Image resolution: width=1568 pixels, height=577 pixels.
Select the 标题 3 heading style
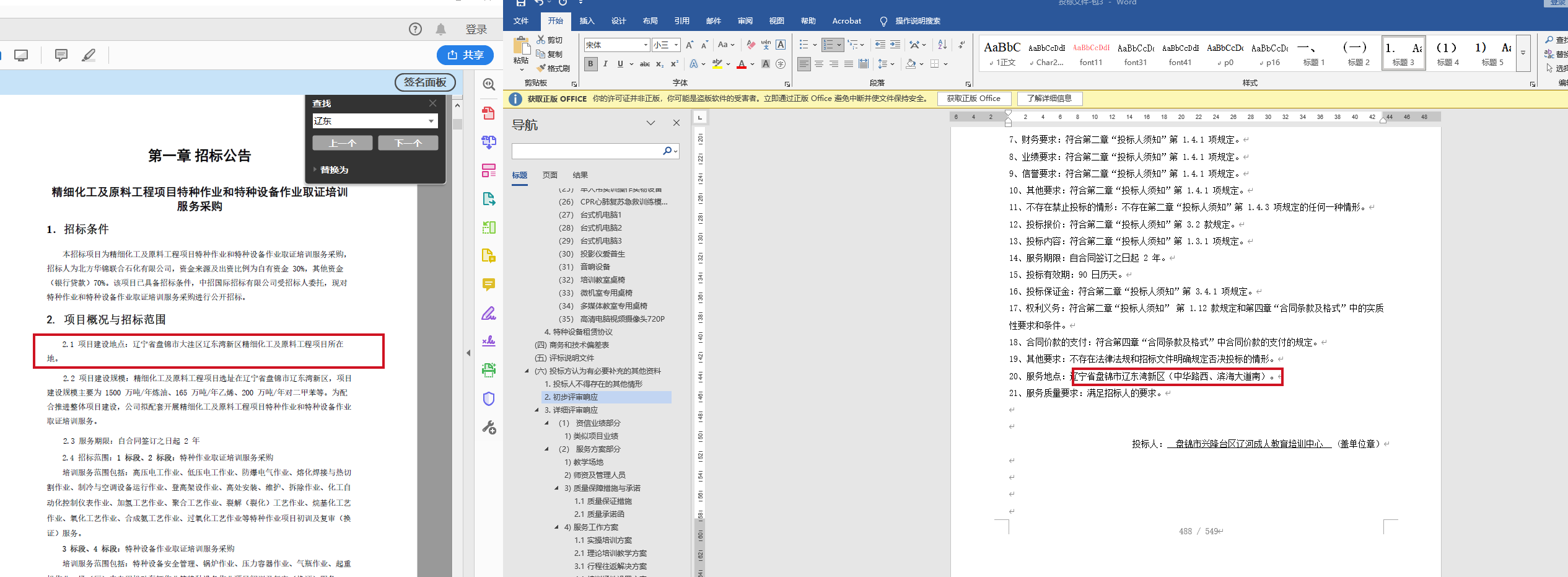[x=1403, y=54]
